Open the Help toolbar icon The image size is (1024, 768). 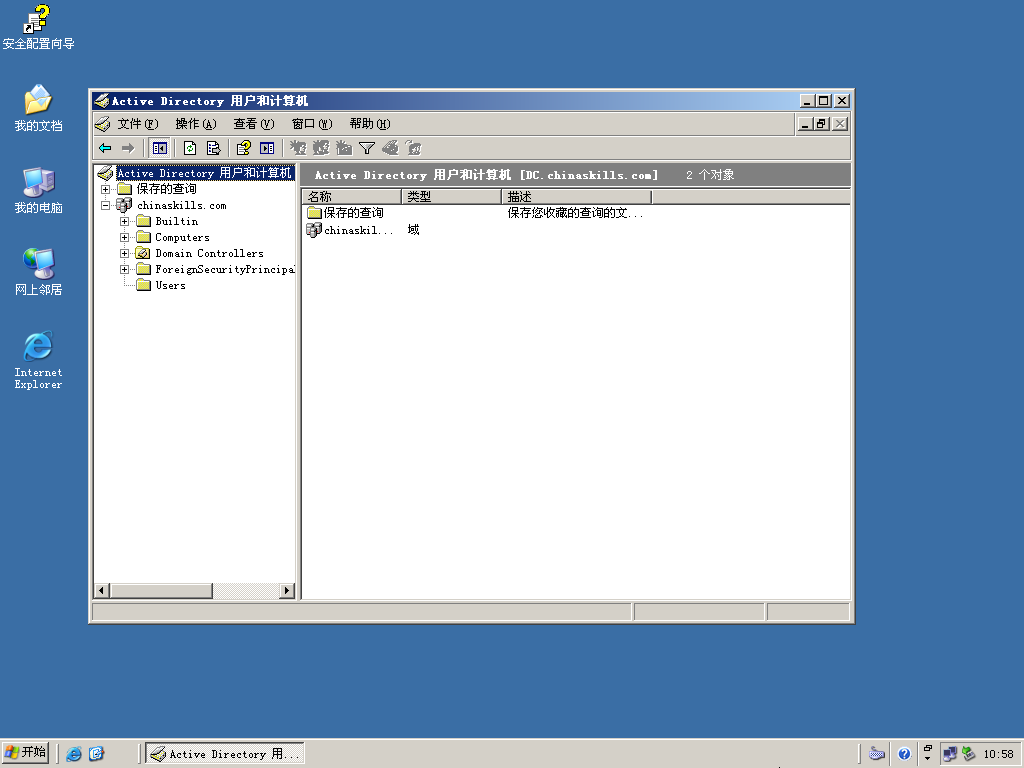(x=244, y=148)
